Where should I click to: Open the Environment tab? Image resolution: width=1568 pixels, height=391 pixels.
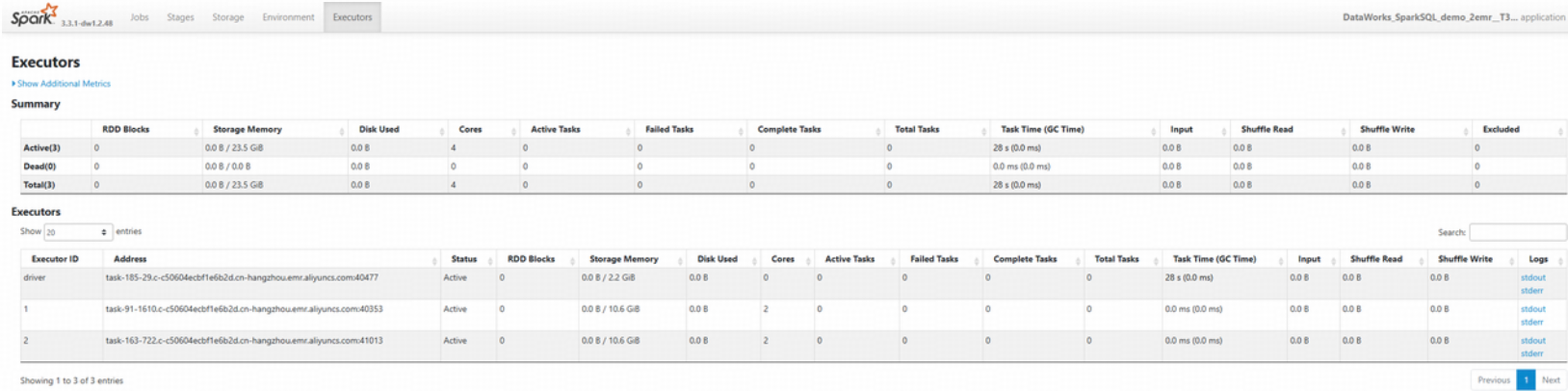point(288,17)
